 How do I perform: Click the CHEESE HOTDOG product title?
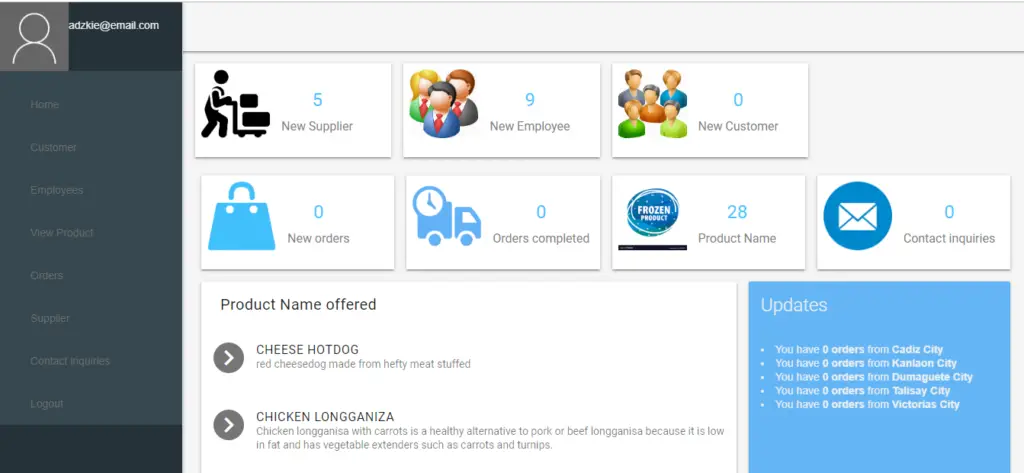click(x=307, y=350)
